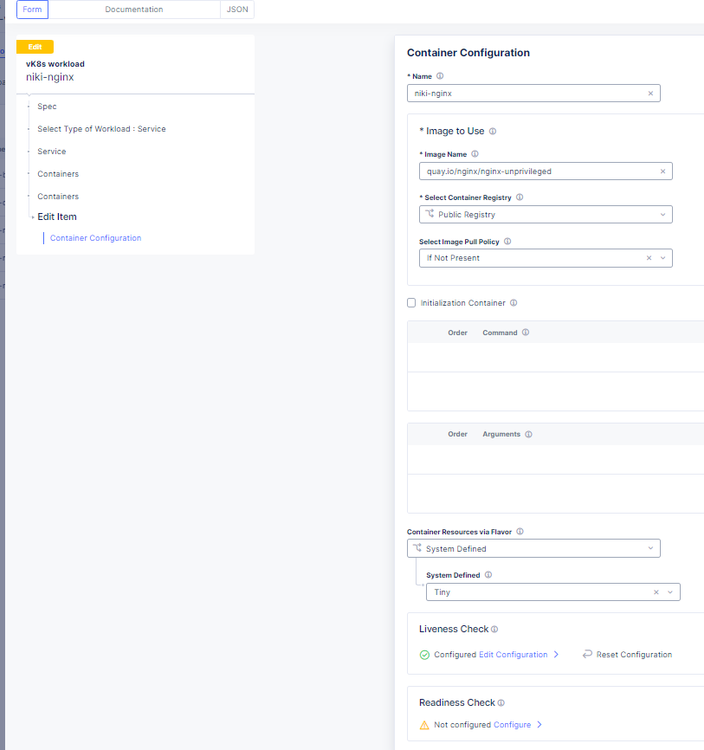Click info icon beside Select Container Registry
Screen dimensions: 704x750
[519, 197]
